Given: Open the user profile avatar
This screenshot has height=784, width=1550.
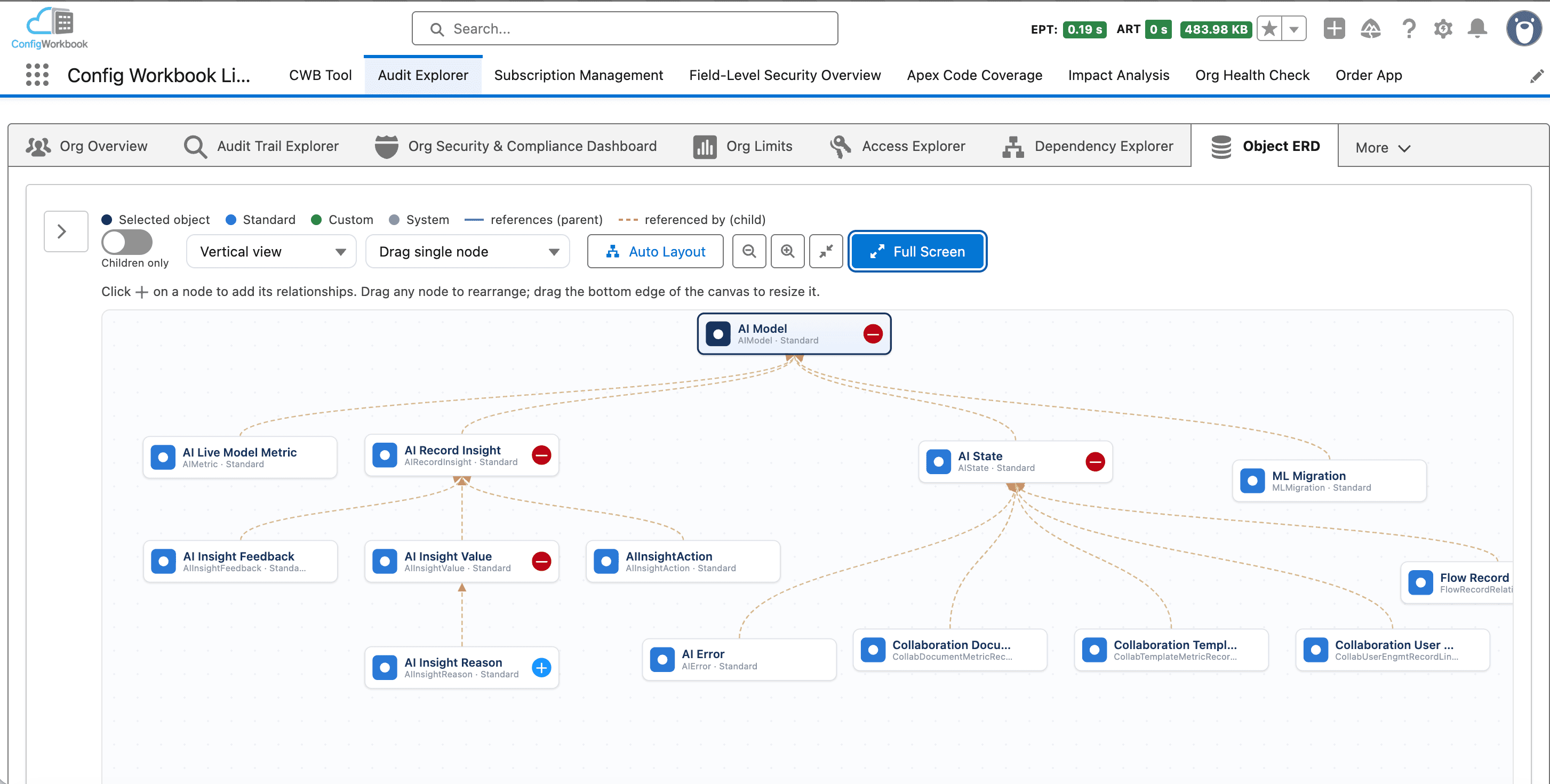Looking at the screenshot, I should 1523,28.
